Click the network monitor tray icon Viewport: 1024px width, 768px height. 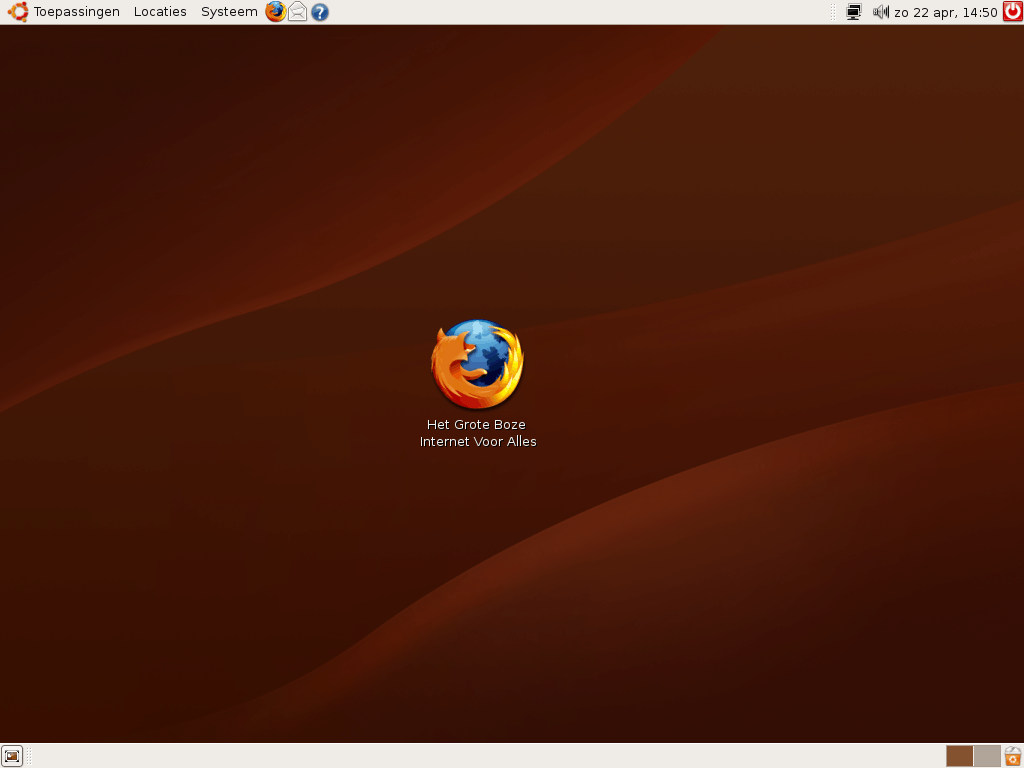coord(854,12)
